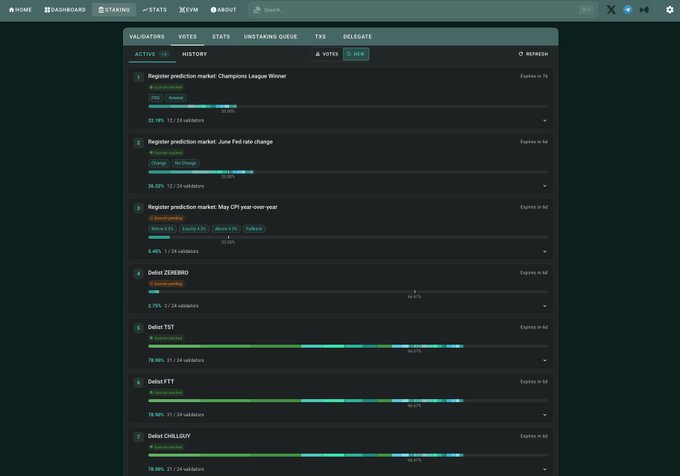Viewport: 680px width, 476px height.
Task: Click proposal number 2 badge
Action: (138, 143)
